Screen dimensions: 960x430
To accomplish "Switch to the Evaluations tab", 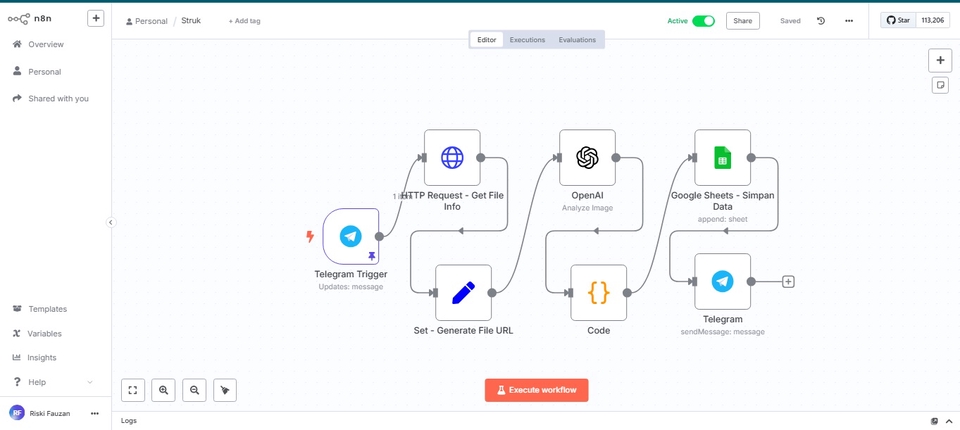I will 577,40.
